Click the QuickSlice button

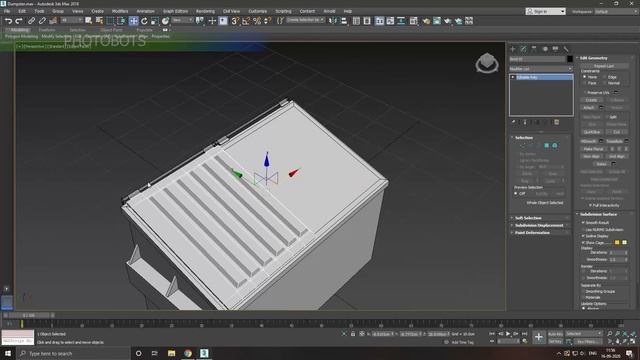(x=591, y=132)
